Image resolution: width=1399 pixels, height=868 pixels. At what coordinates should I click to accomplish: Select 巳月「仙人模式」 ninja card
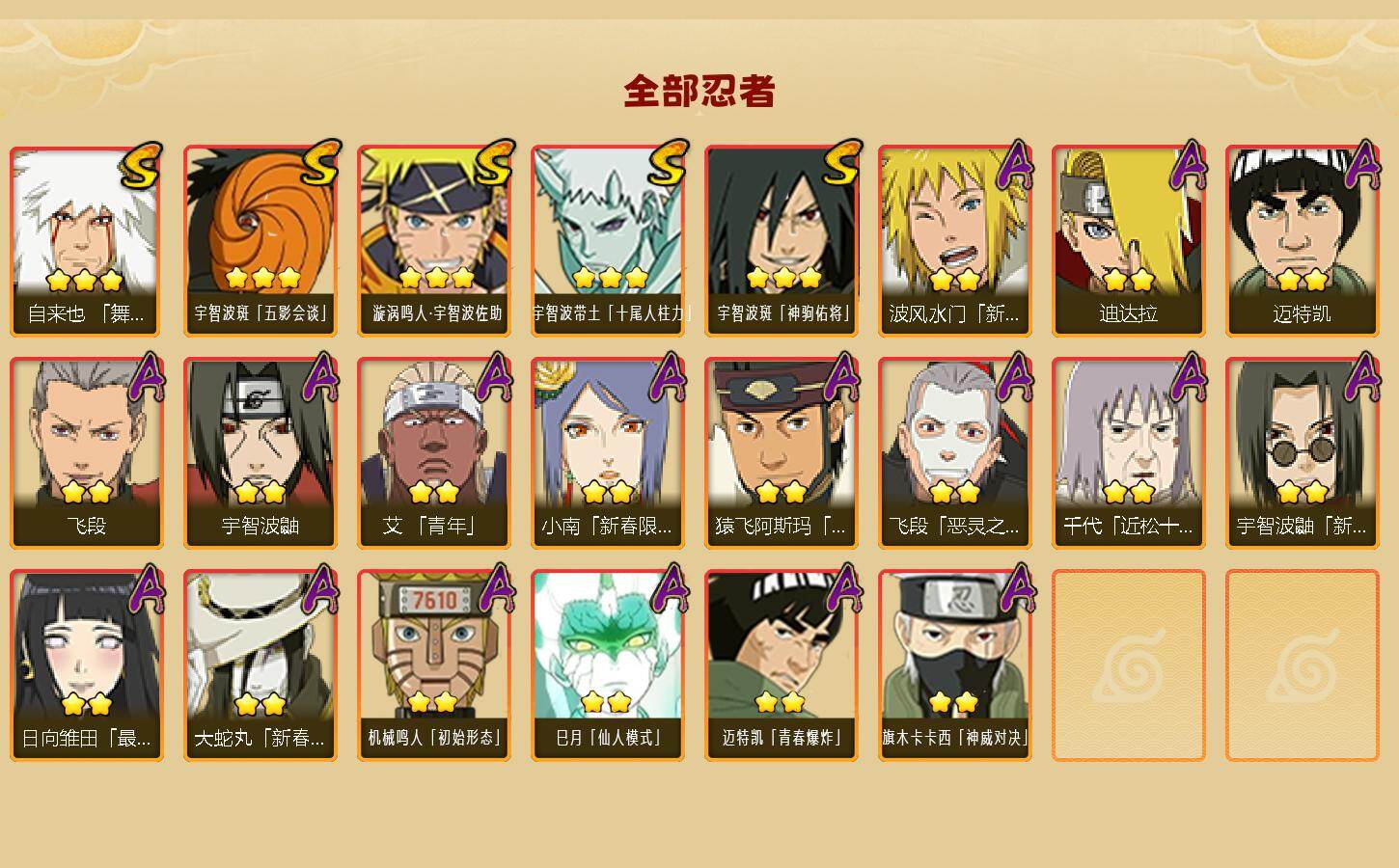click(607, 665)
